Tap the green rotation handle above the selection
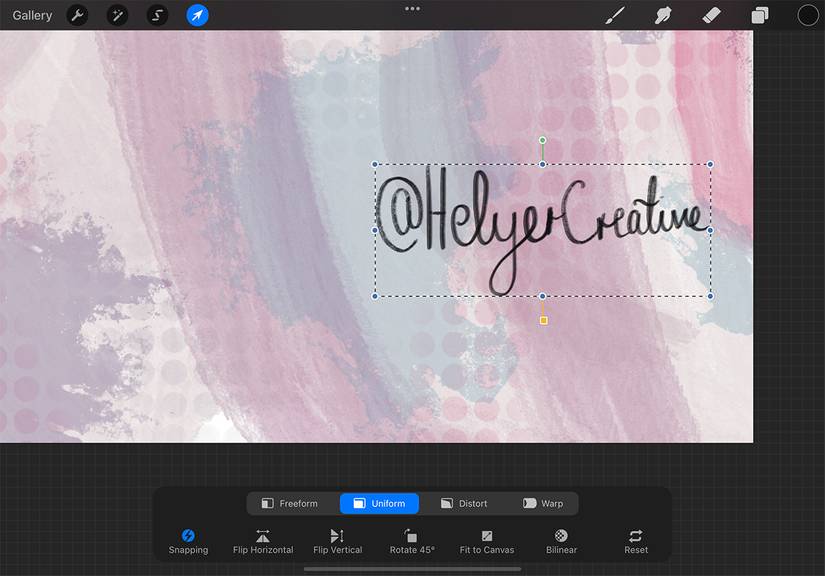Image resolution: width=825 pixels, height=576 pixels. pyautogui.click(x=543, y=138)
